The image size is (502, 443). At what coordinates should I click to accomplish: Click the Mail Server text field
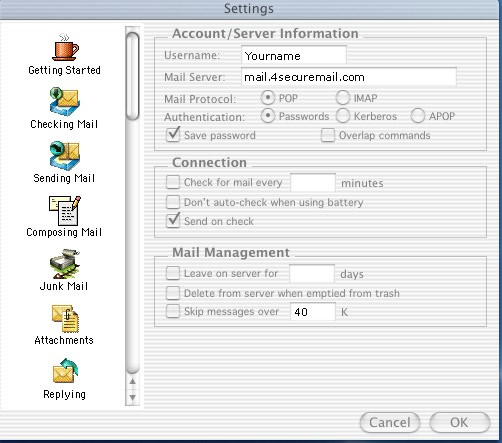pyautogui.click(x=349, y=77)
